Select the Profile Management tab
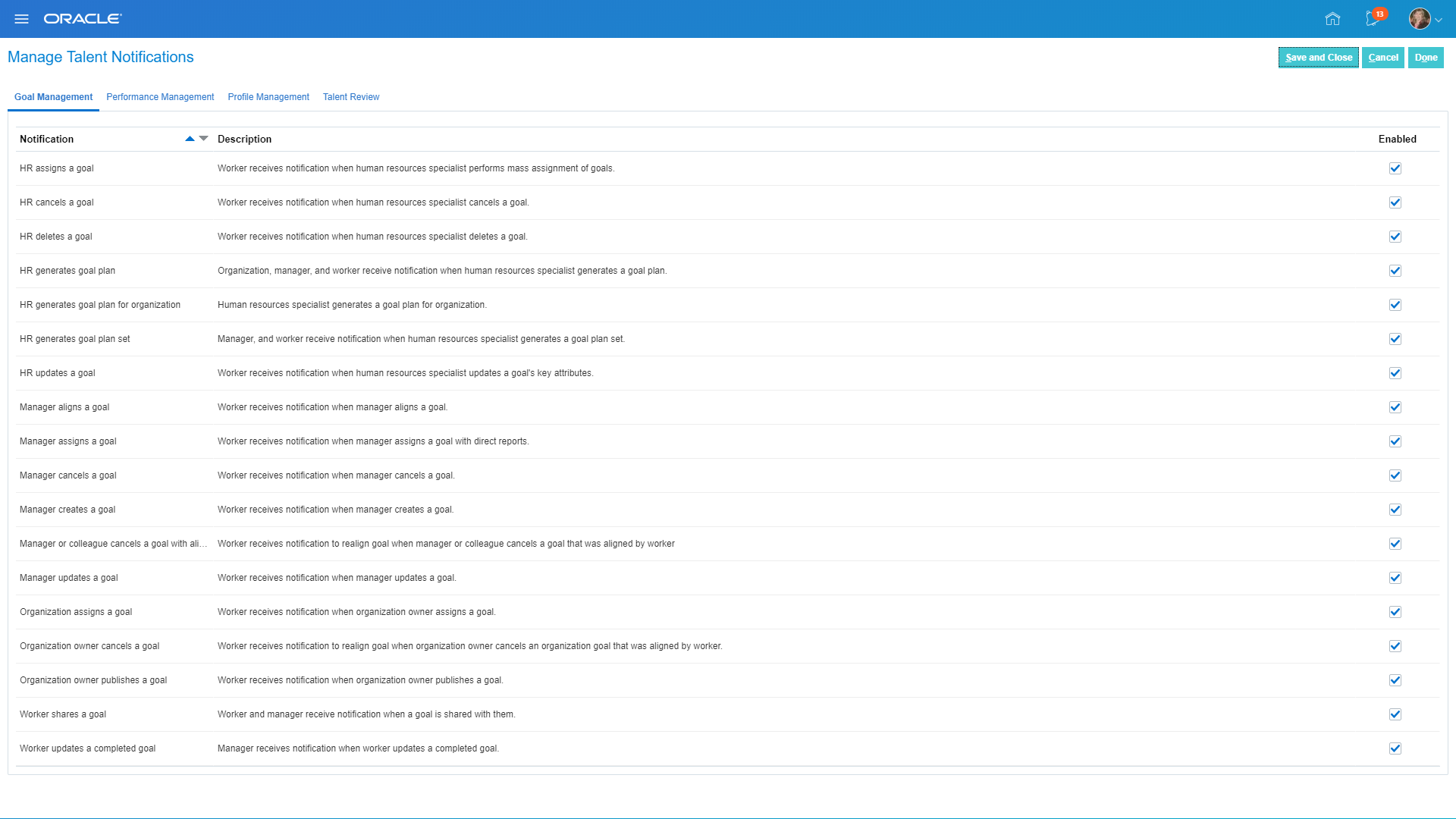 268,97
